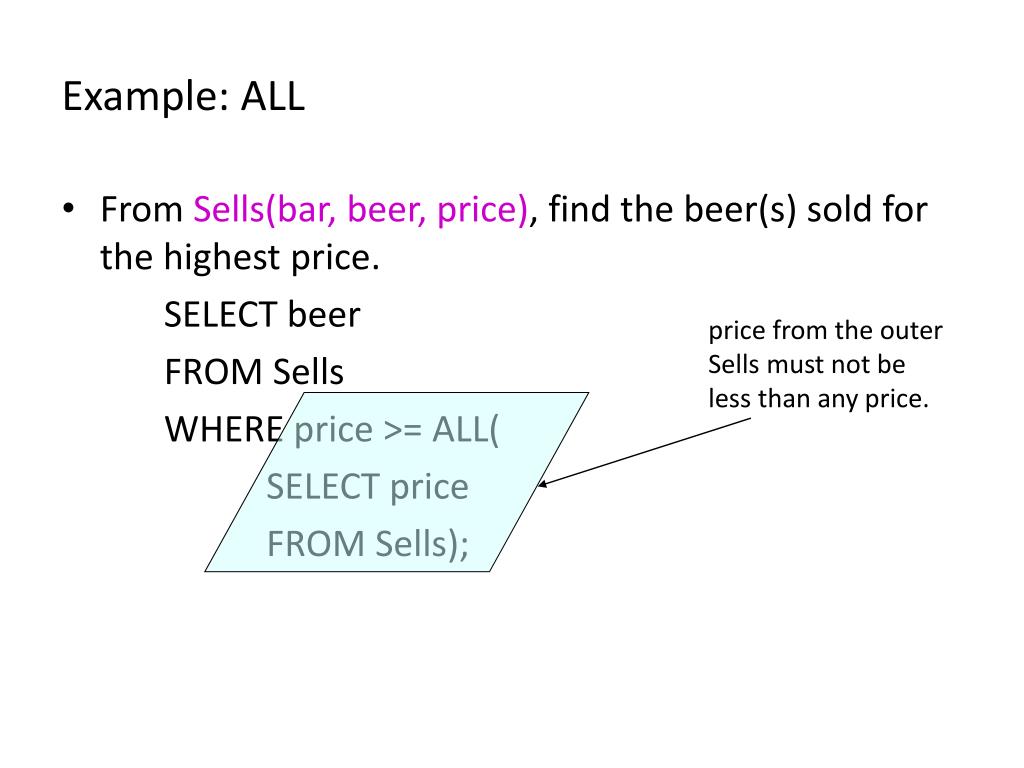The width and height of the screenshot is (1024, 768).
Task: Click the text 'the highest price.'
Action: coord(240,257)
